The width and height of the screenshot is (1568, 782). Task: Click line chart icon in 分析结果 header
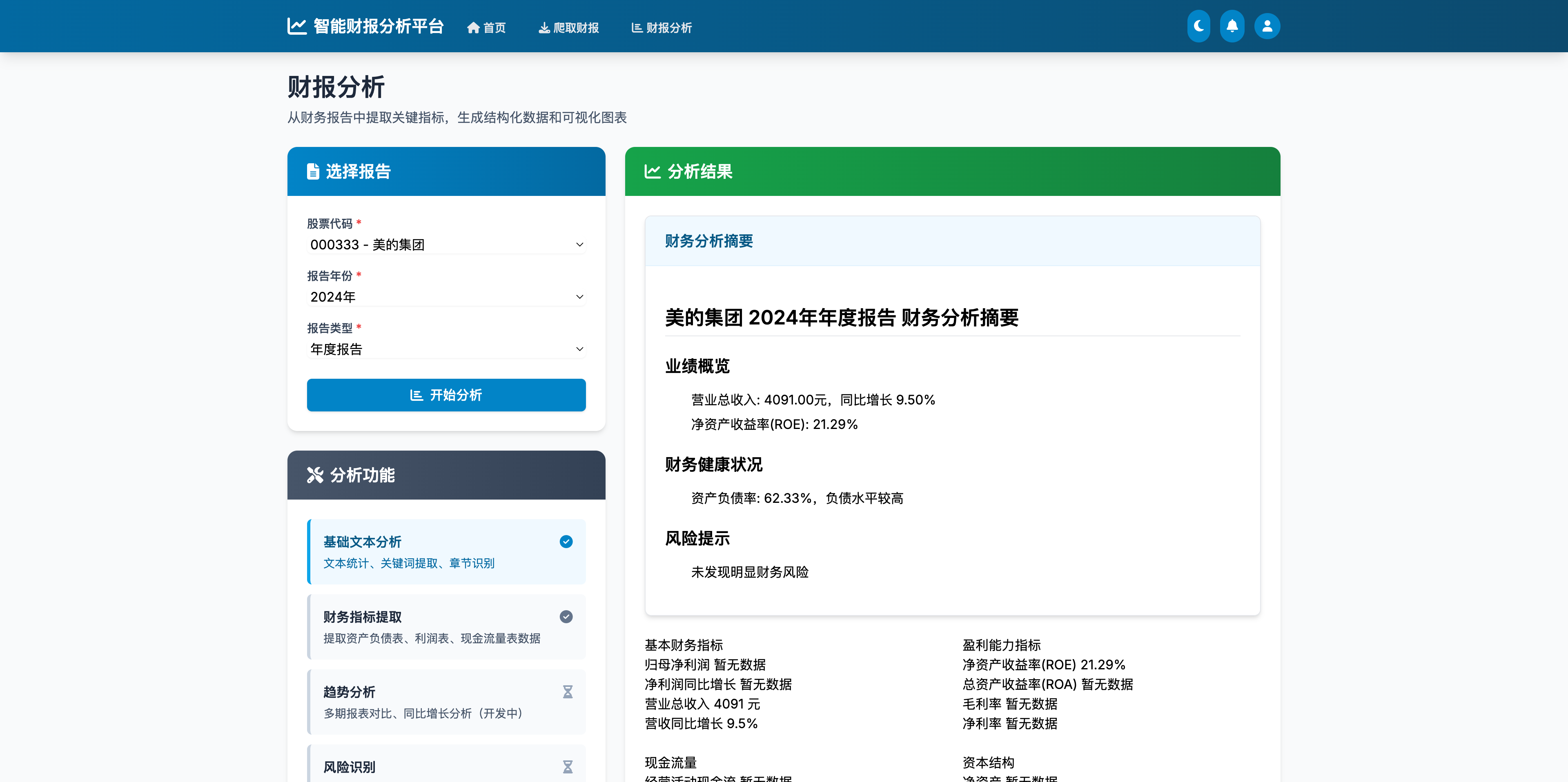point(653,171)
